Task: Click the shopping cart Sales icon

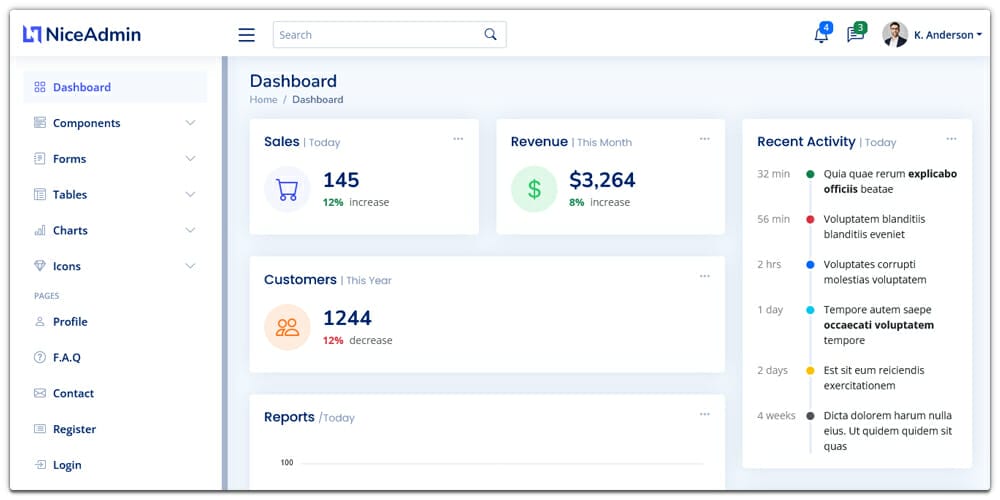Action: [287, 189]
